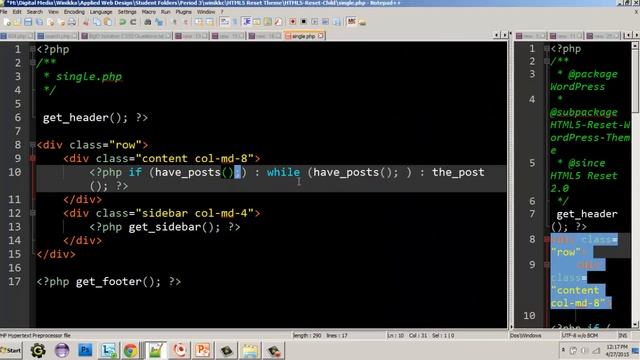Start macro recording with red dot button

[x=293, y=22]
